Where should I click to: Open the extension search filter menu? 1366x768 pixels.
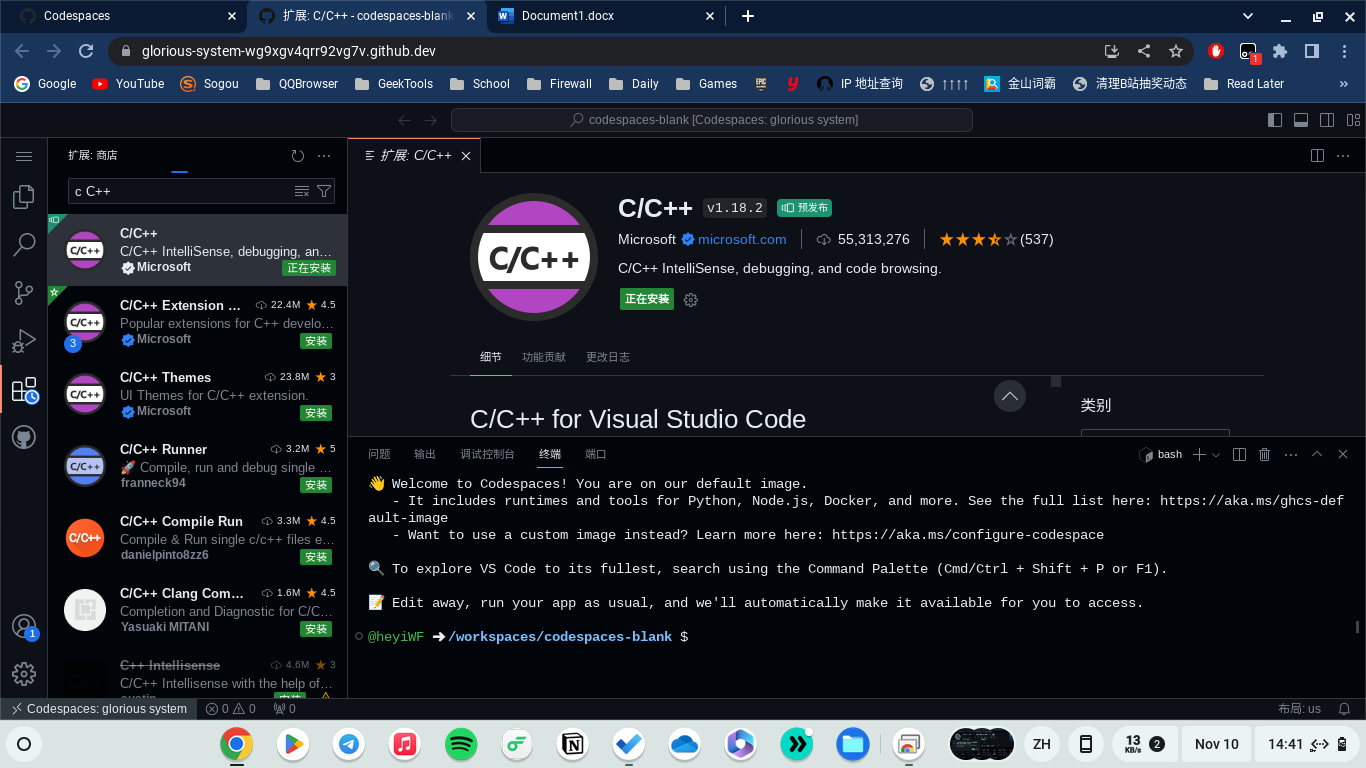pyautogui.click(x=324, y=191)
